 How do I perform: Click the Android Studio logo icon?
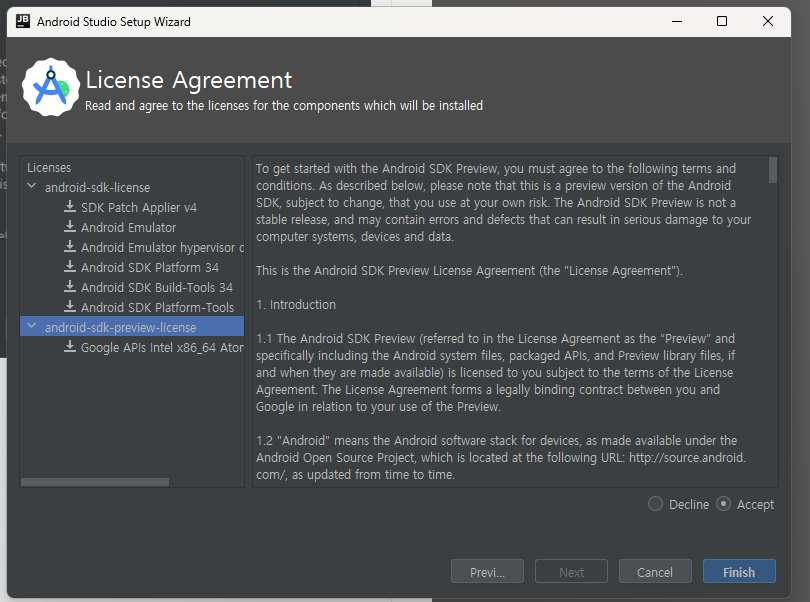click(51, 87)
